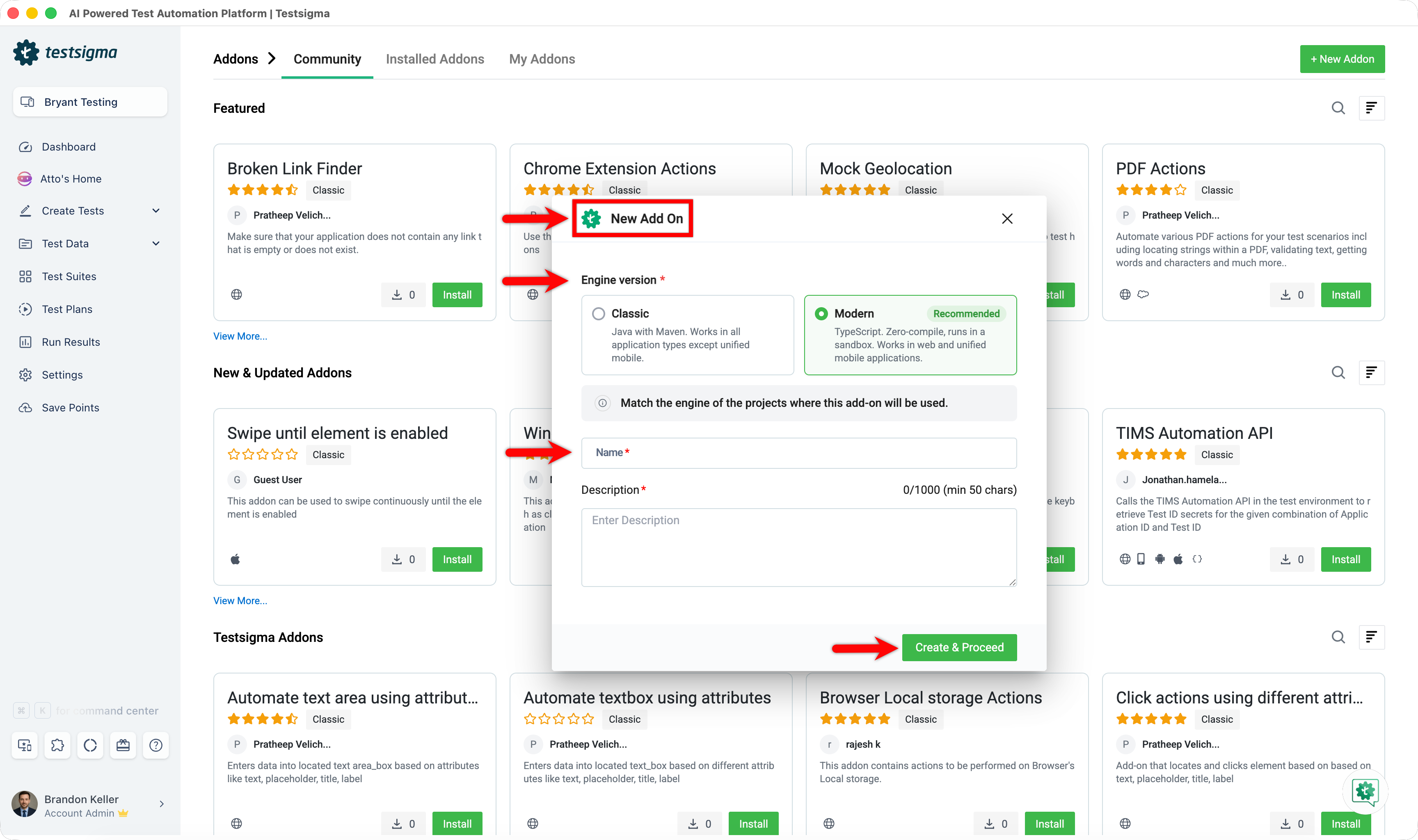Open the PDF Actions addon title

[x=1160, y=169]
